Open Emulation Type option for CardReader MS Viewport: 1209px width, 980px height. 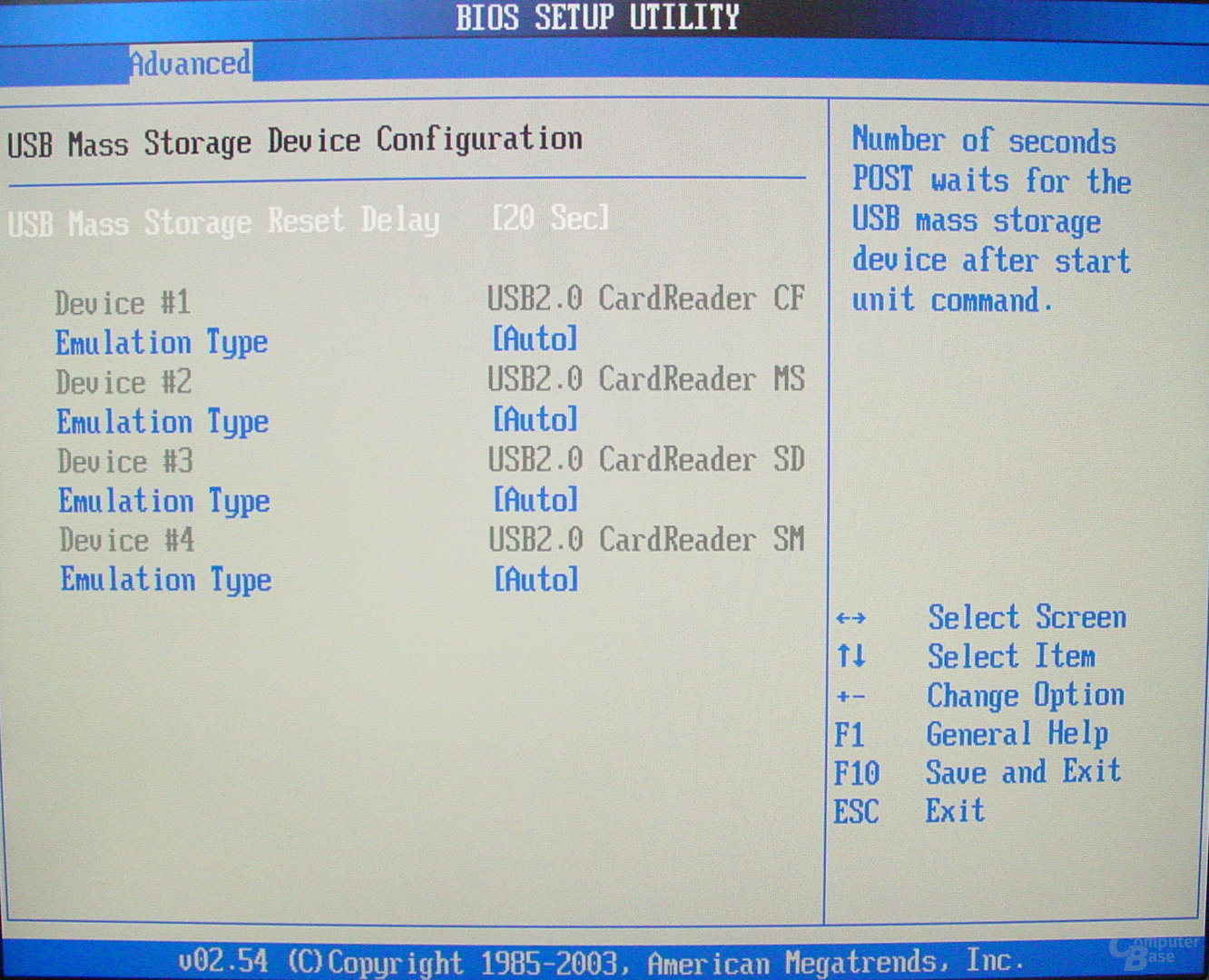(535, 418)
